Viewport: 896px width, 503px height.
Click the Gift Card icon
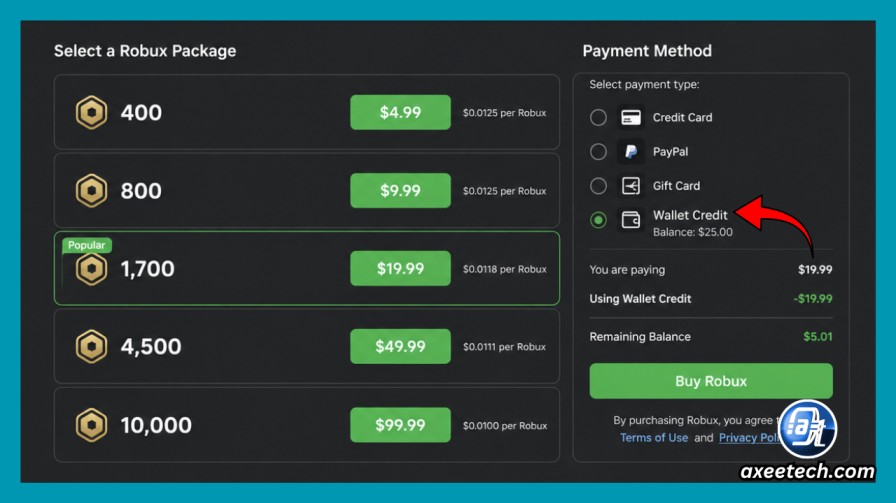631,186
